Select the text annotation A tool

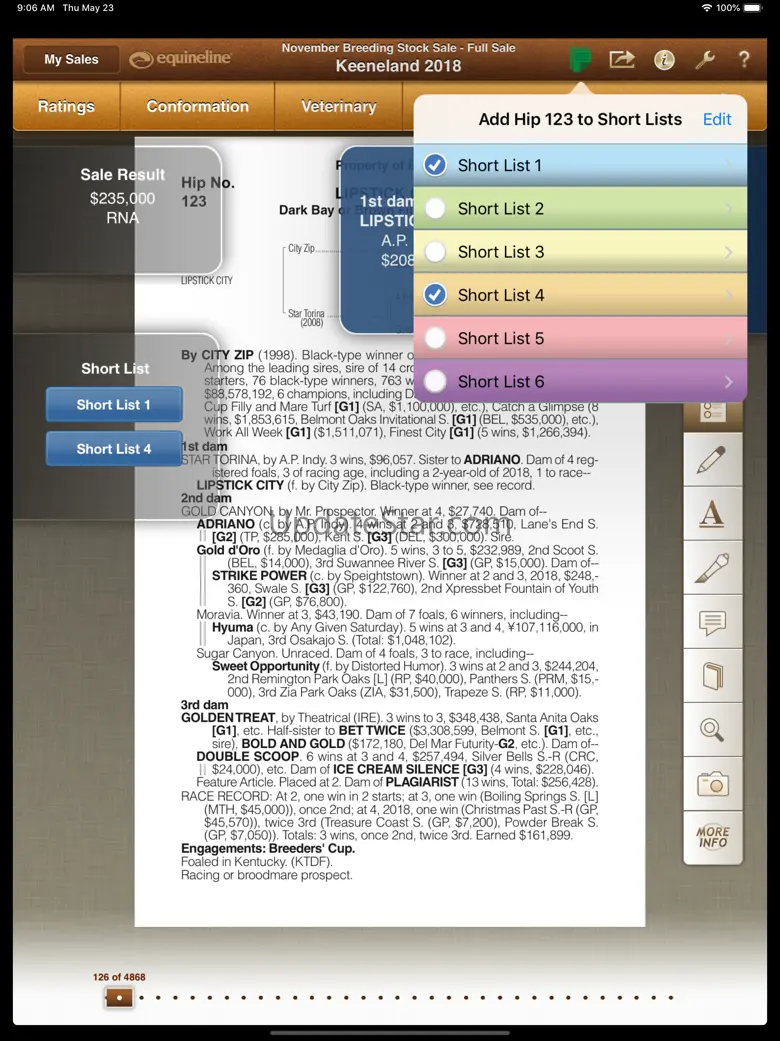712,514
